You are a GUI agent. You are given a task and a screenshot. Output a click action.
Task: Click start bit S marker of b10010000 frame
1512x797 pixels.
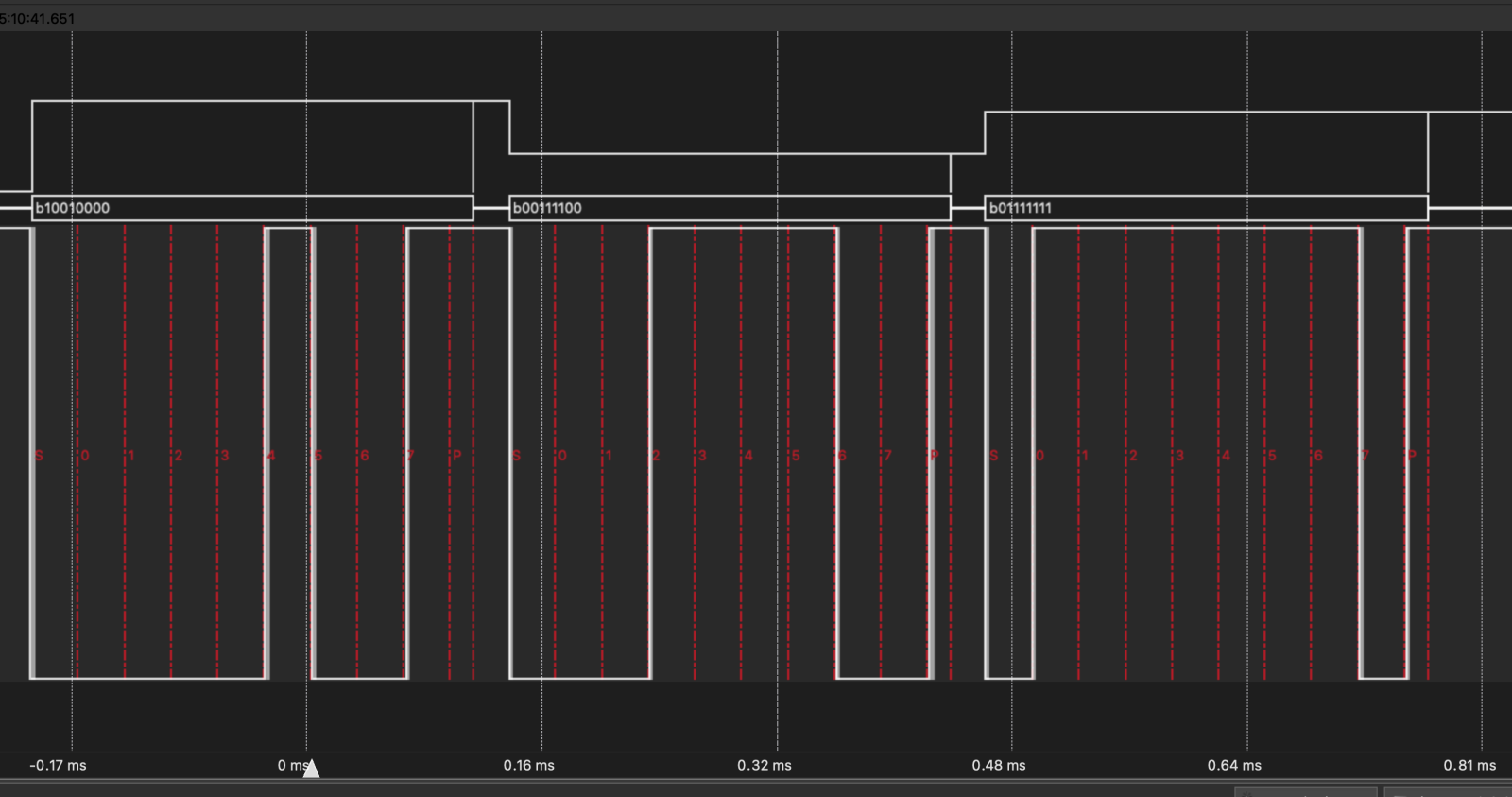(39, 456)
